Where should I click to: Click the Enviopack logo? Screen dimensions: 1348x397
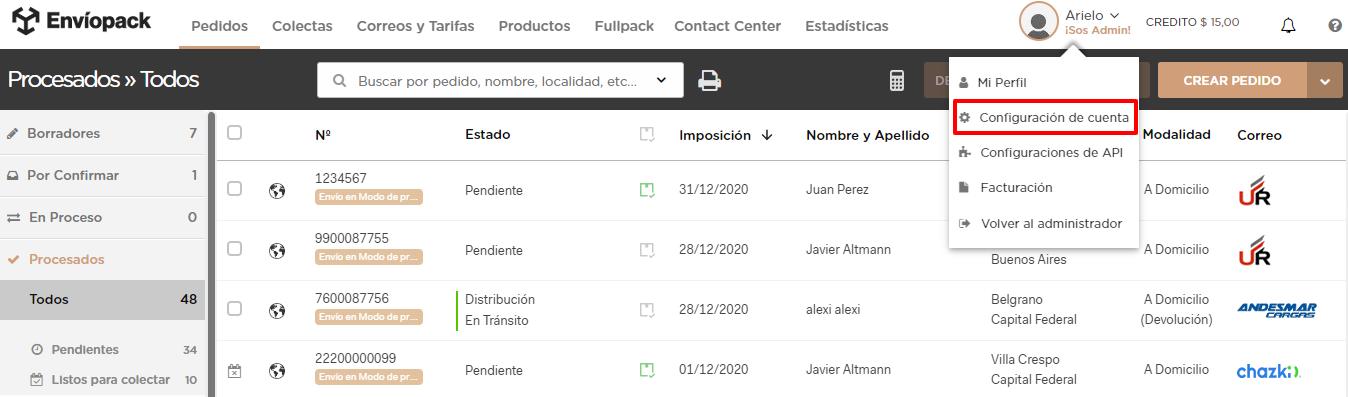(x=82, y=19)
